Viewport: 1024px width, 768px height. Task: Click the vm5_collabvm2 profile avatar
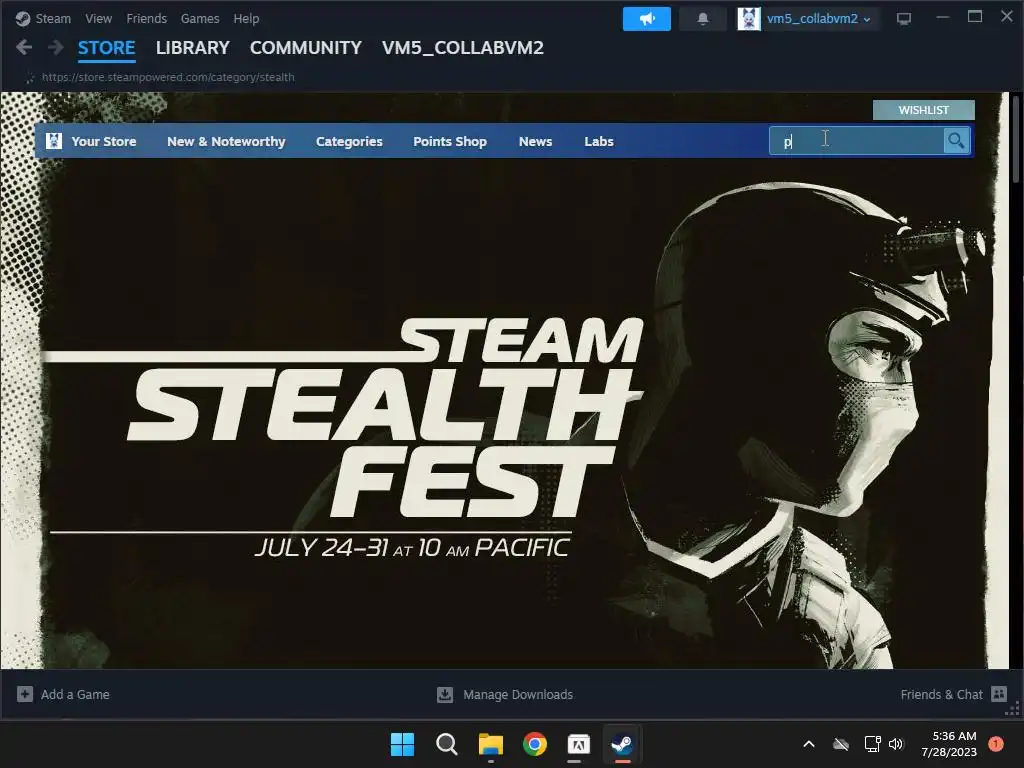(x=749, y=18)
